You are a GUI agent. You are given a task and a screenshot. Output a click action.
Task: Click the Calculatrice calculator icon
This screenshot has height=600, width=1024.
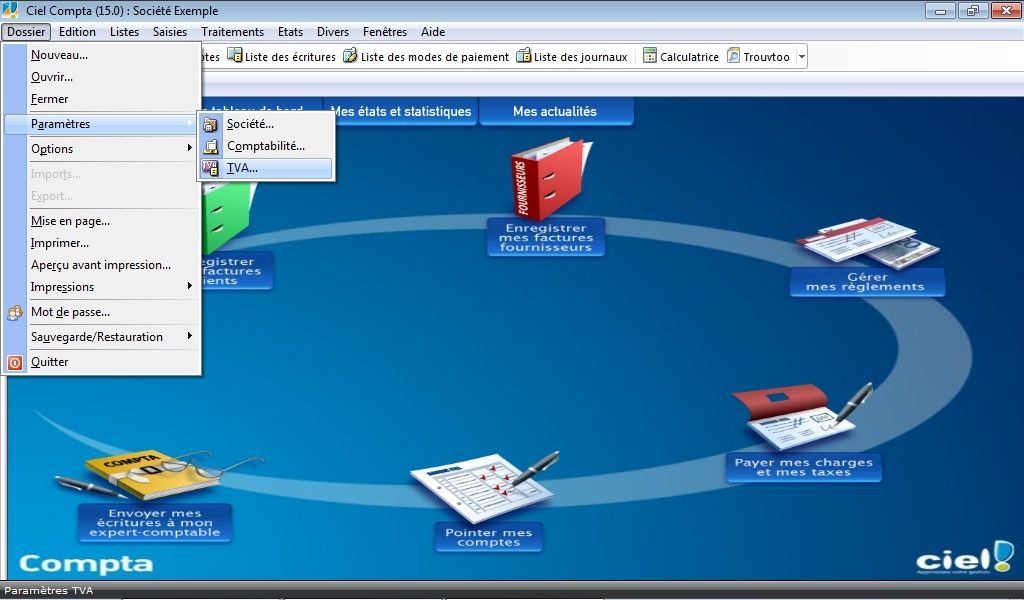click(x=649, y=55)
